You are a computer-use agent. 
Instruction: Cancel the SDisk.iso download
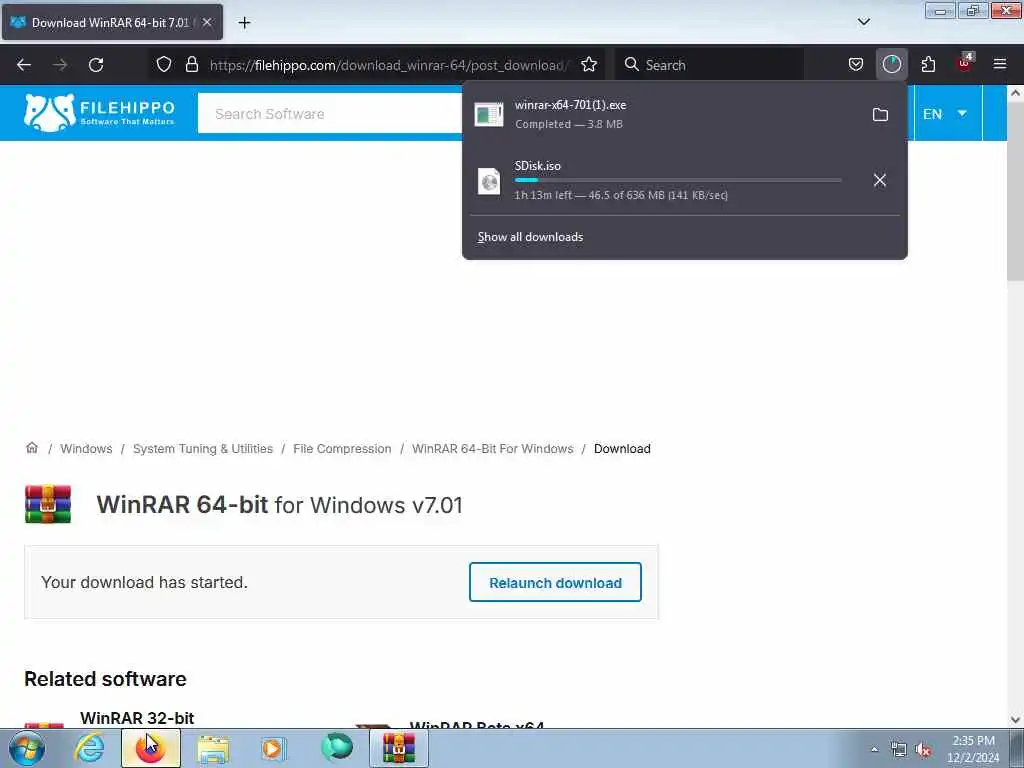point(880,180)
